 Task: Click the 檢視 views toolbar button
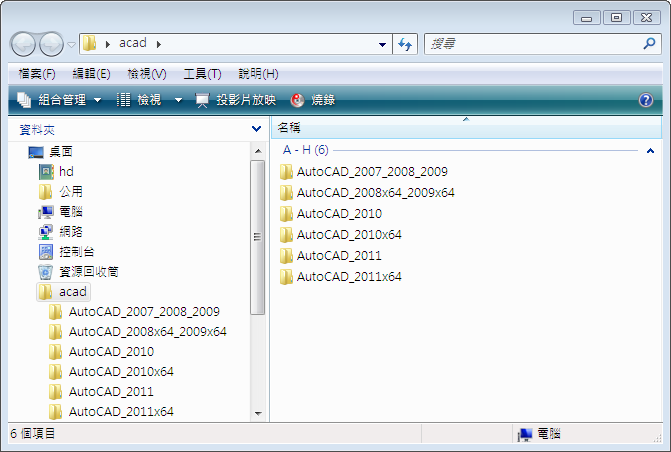(x=139, y=100)
